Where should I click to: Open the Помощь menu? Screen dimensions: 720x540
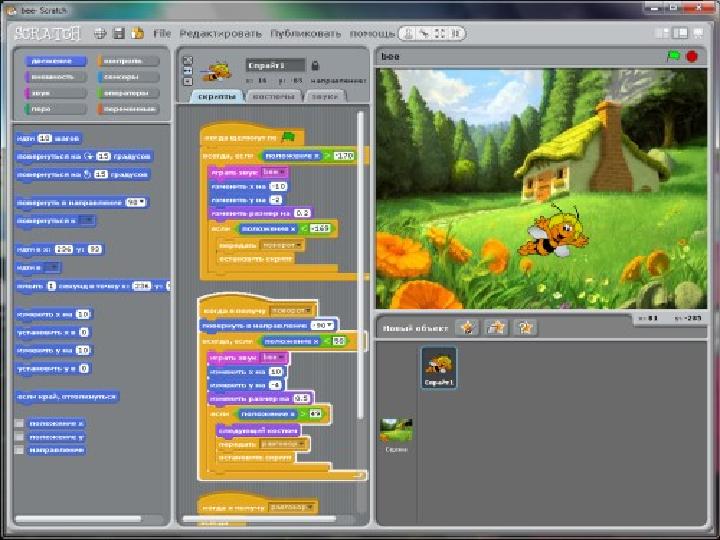click(372, 34)
